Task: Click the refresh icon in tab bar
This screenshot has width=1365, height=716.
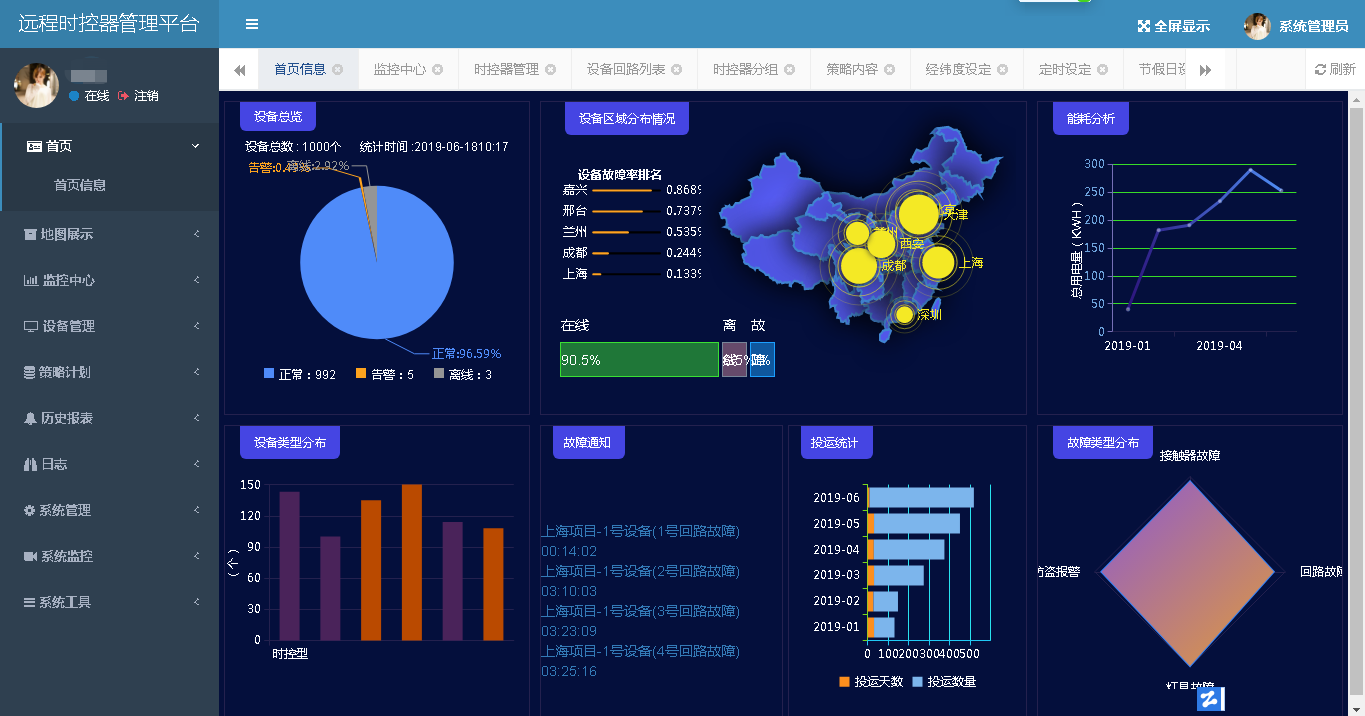Action: pyautogui.click(x=1320, y=70)
